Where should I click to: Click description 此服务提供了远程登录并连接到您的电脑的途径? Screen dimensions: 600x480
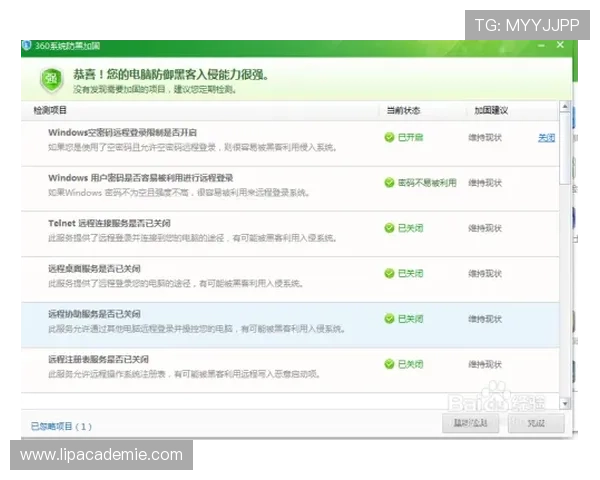(192, 238)
